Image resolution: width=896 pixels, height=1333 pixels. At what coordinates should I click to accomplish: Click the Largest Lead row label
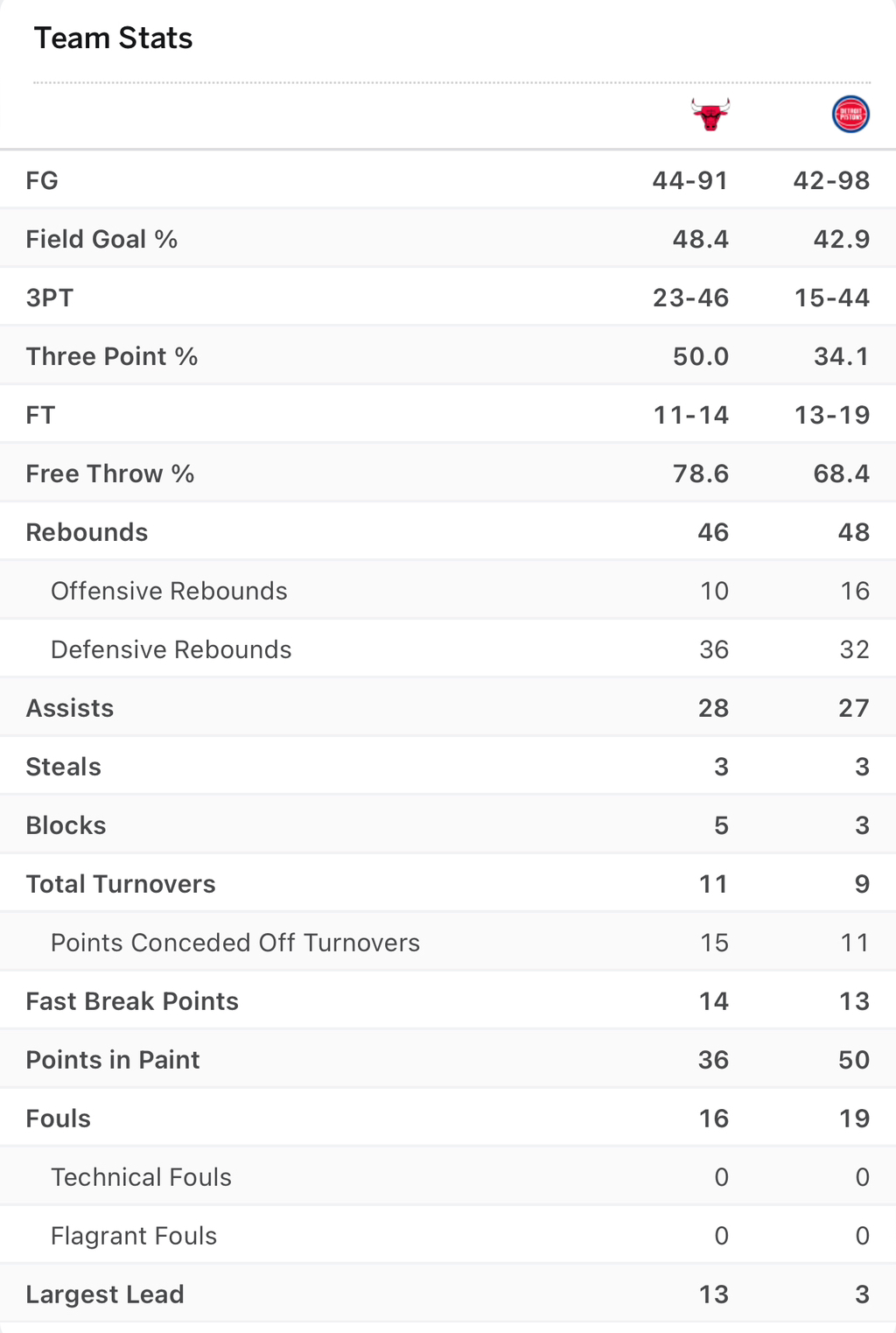[105, 1294]
